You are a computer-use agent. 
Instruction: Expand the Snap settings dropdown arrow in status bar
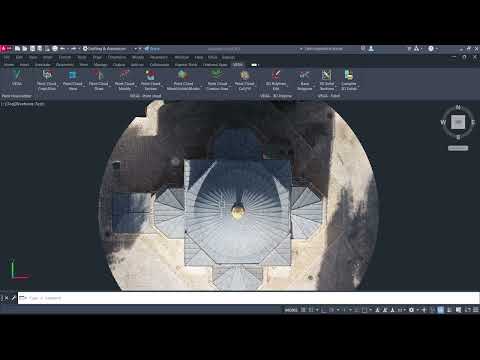tap(317, 310)
